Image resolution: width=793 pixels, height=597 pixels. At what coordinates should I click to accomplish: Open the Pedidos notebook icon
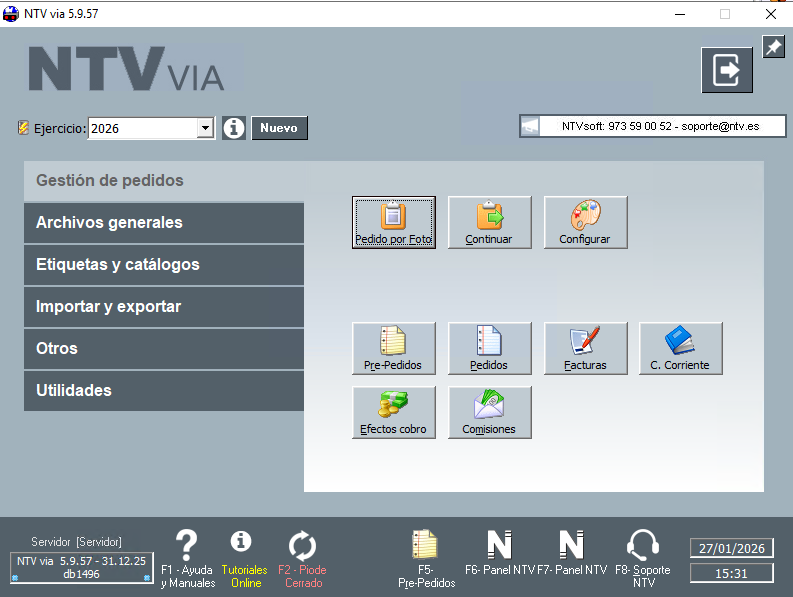click(x=489, y=348)
